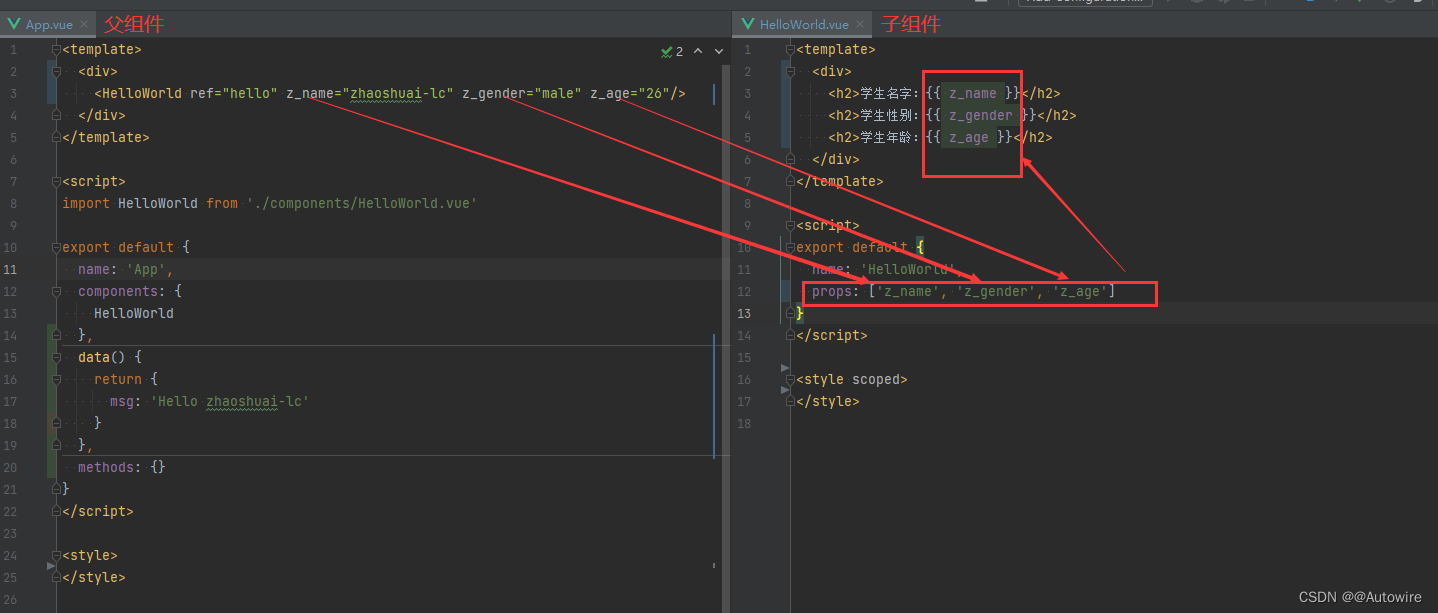
Task: Go to previous highlighted problem arrow
Action: tap(698, 51)
